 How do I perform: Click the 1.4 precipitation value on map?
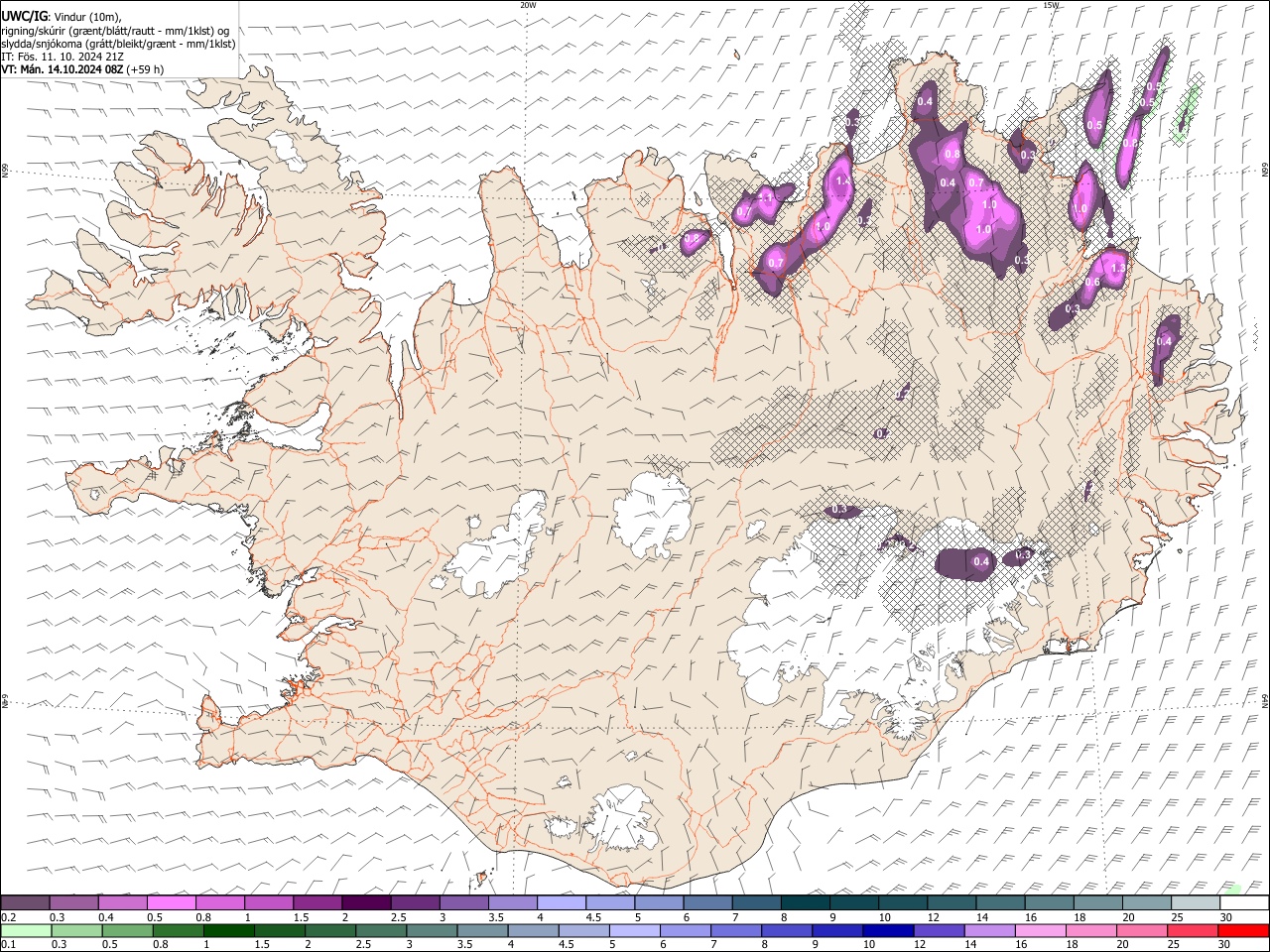tap(844, 181)
